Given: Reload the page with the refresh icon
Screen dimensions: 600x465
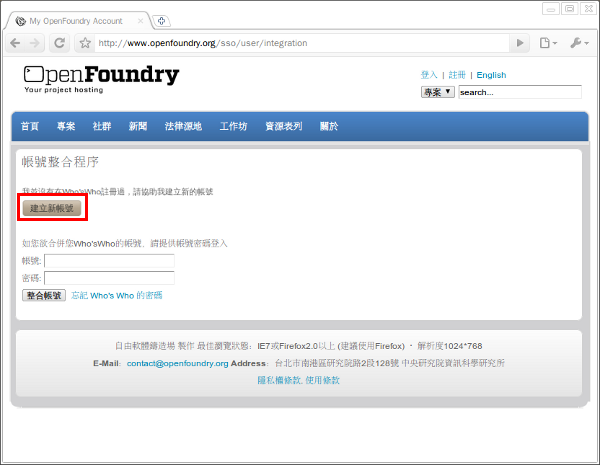Looking at the screenshot, I should coord(59,43).
